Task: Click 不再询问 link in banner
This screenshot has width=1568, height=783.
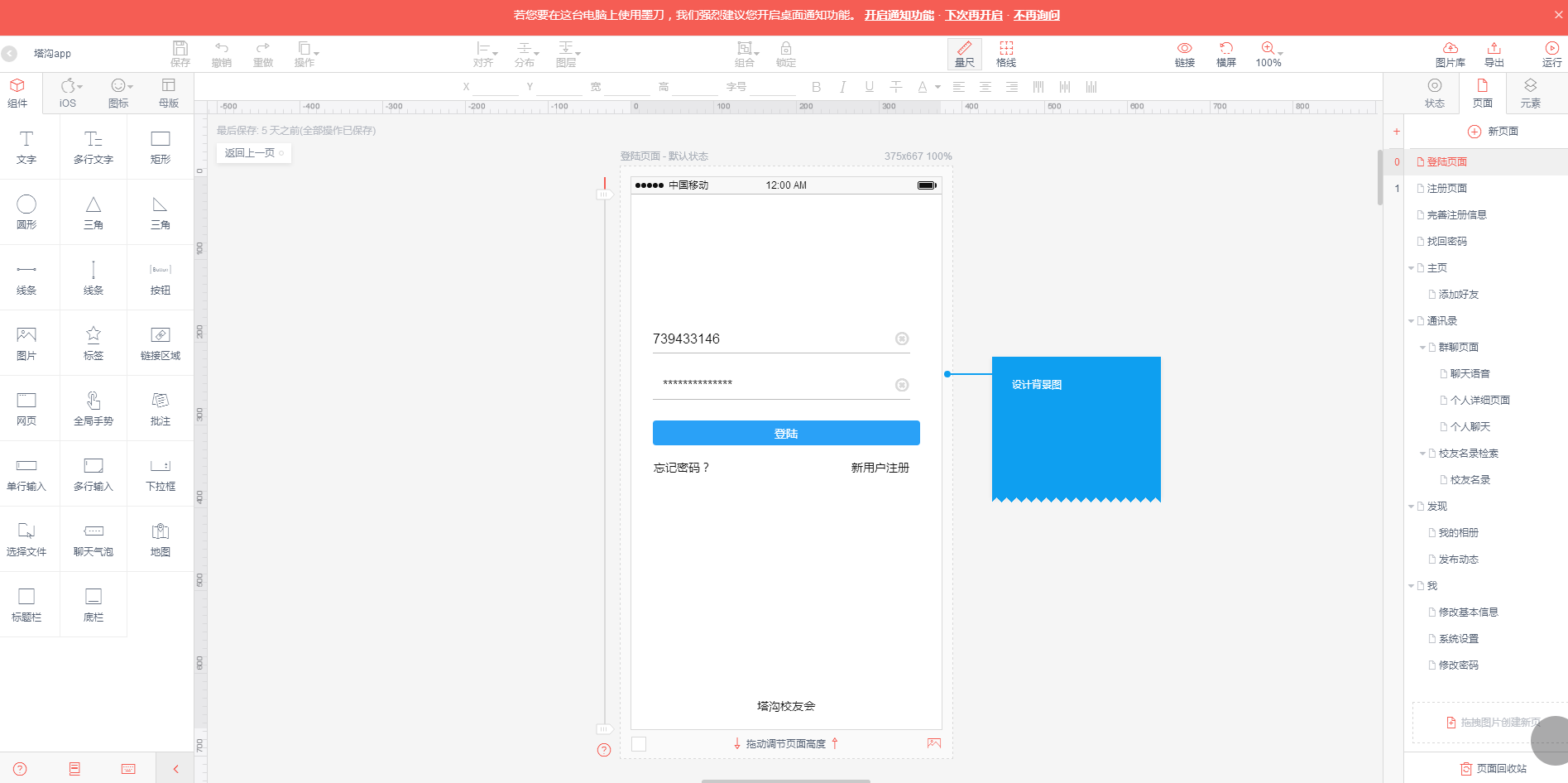Action: (1036, 15)
